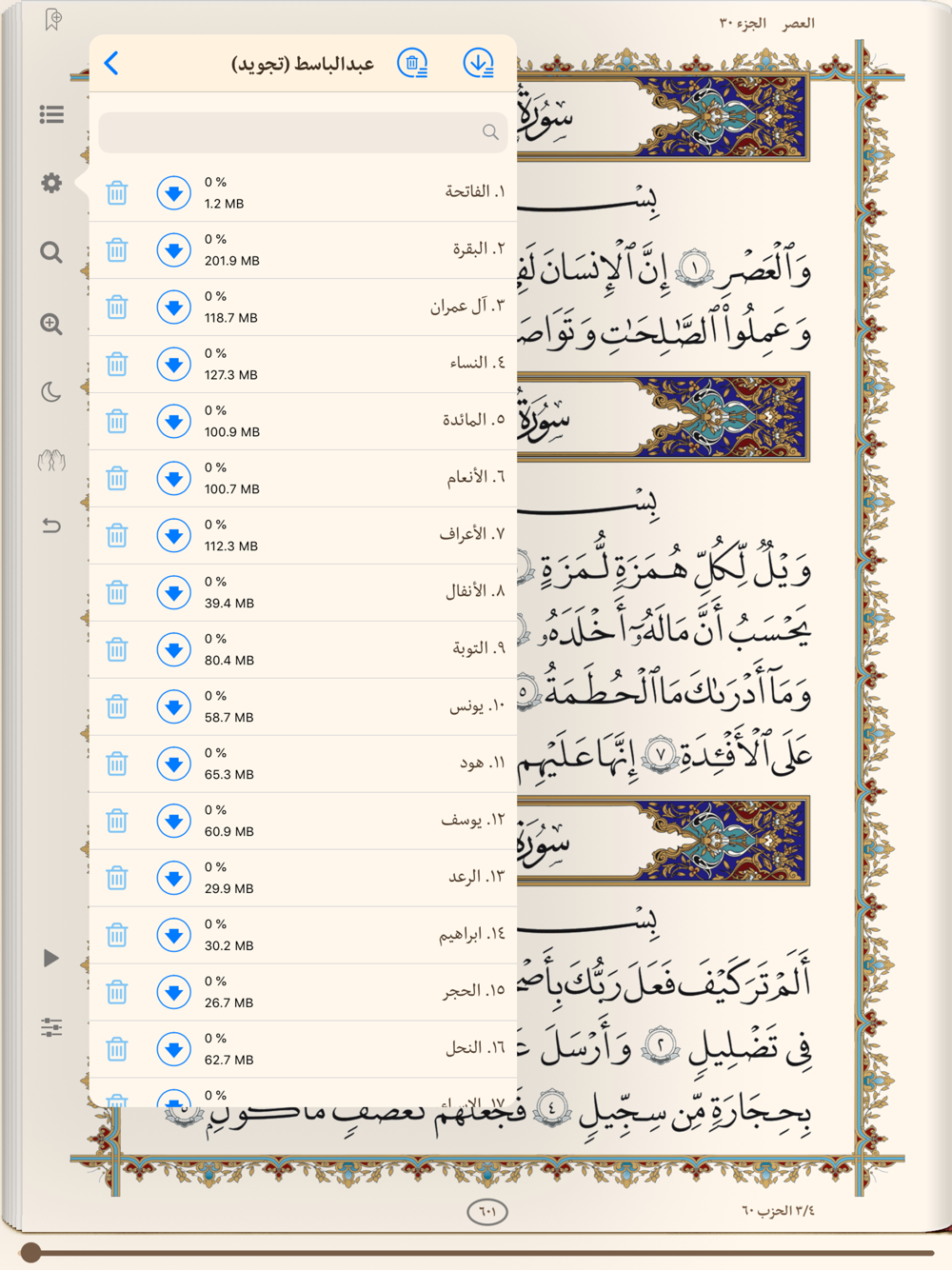Image resolution: width=952 pixels, height=1270 pixels.
Task: Download surah آل عمران 118.7 MB
Action: point(173,308)
